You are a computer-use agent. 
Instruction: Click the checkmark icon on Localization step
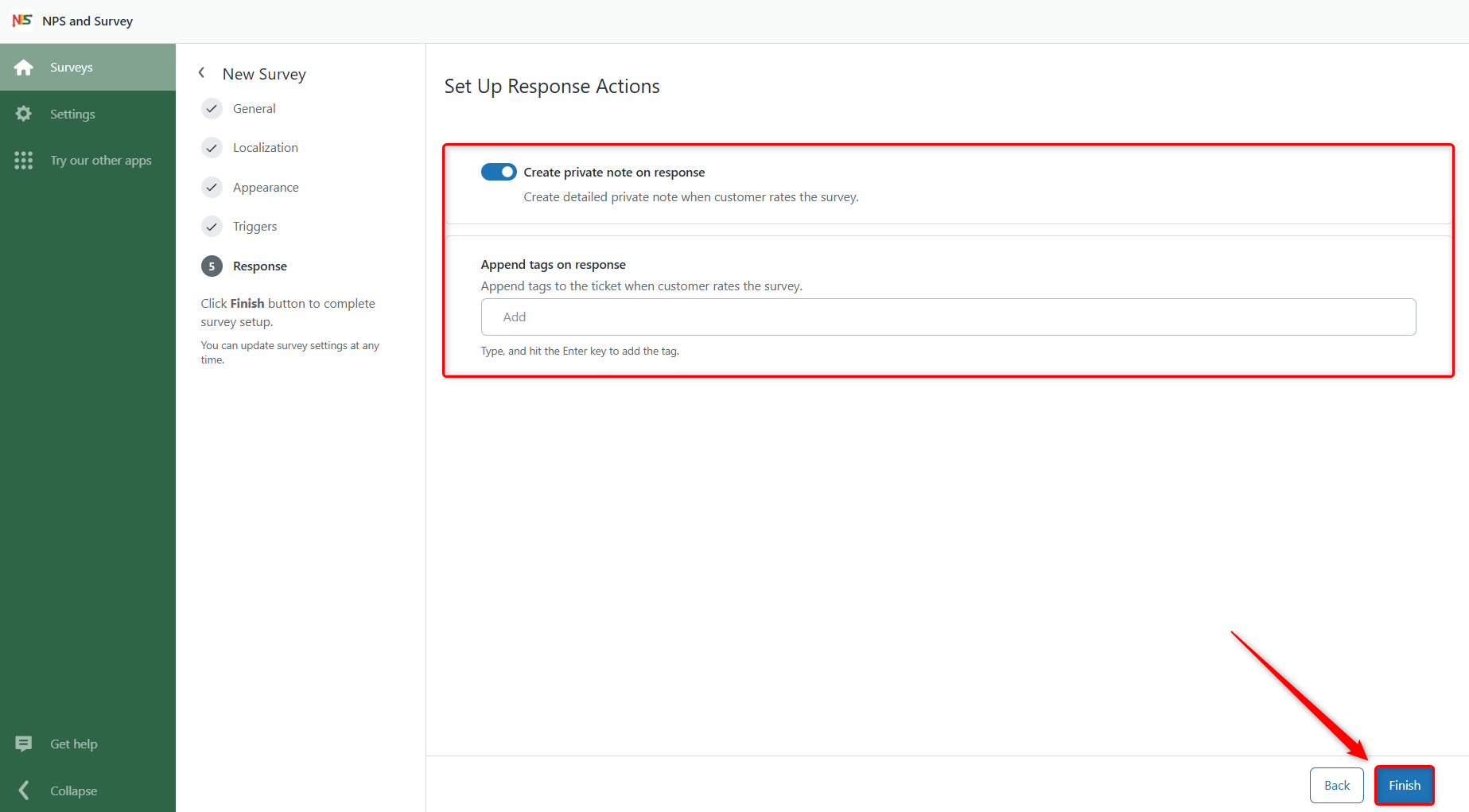click(212, 147)
